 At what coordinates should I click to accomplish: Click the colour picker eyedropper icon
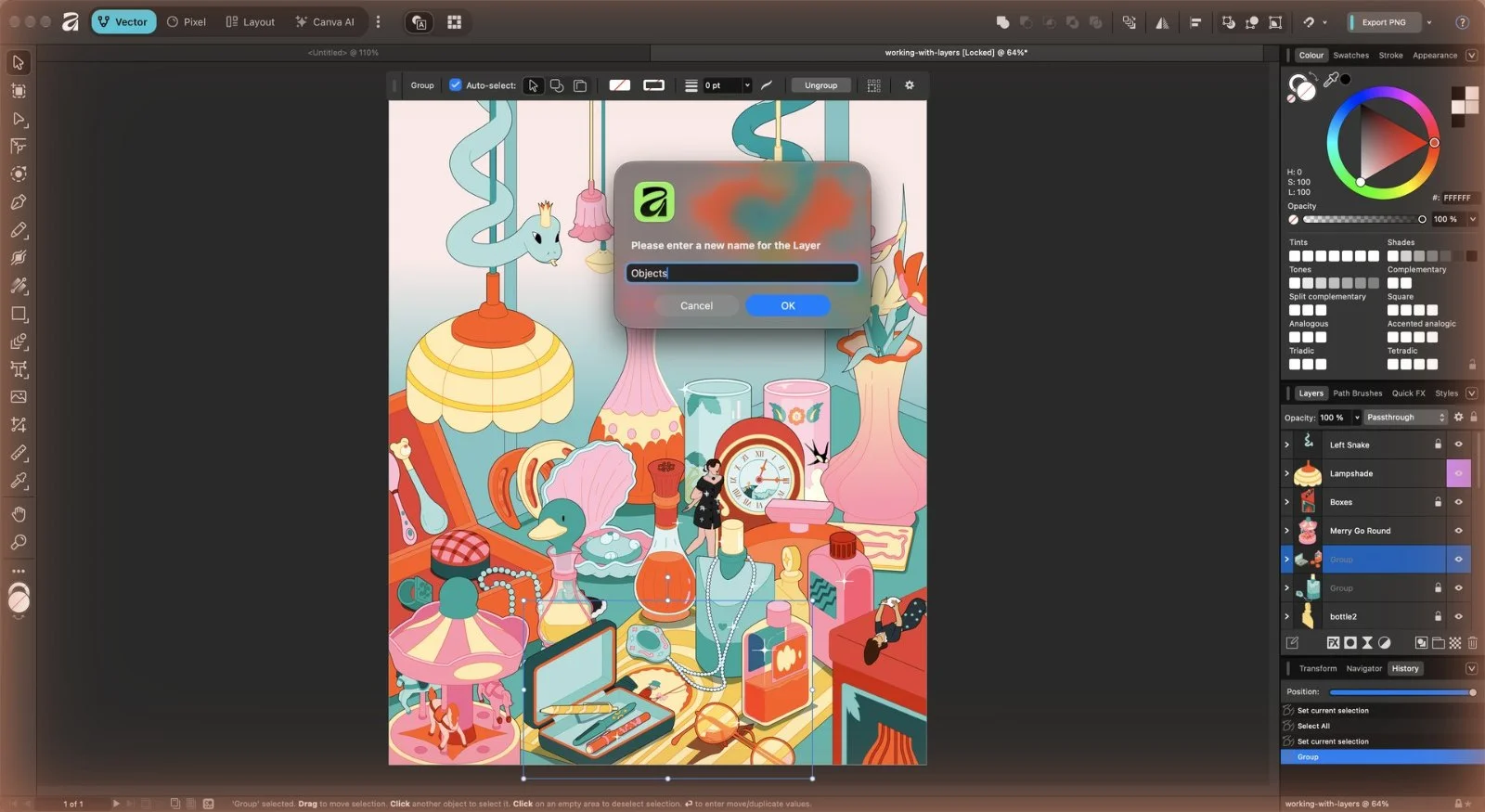1331,80
